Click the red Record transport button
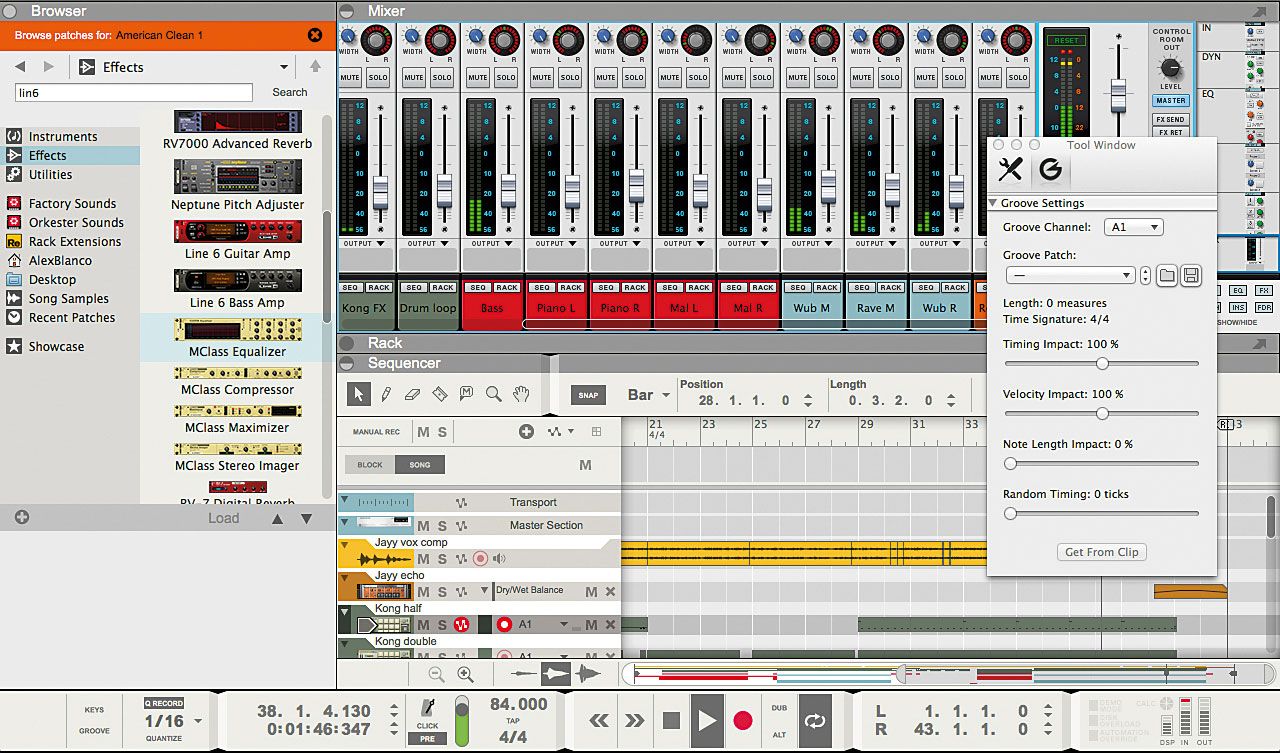 click(x=742, y=720)
